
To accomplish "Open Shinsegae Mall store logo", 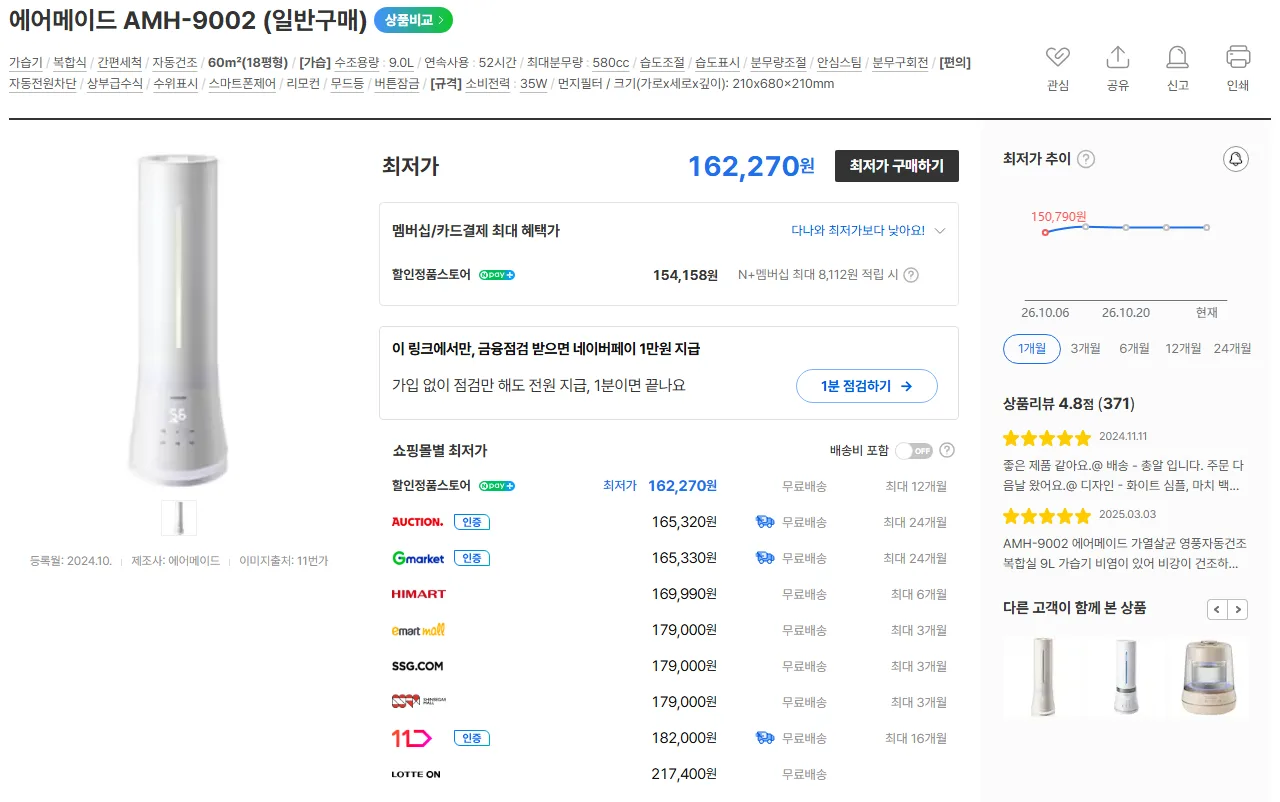I will point(419,702).
